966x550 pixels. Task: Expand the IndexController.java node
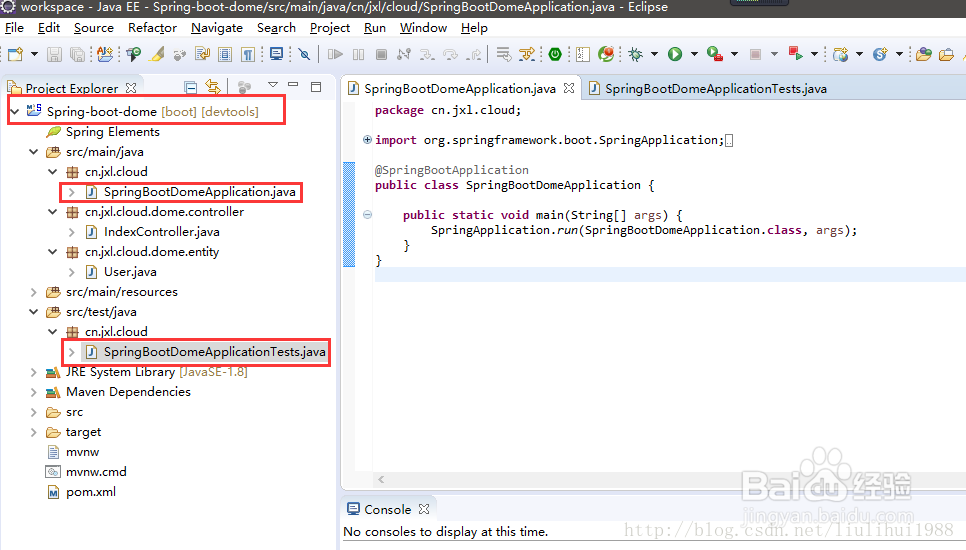pyautogui.click(x=71, y=232)
